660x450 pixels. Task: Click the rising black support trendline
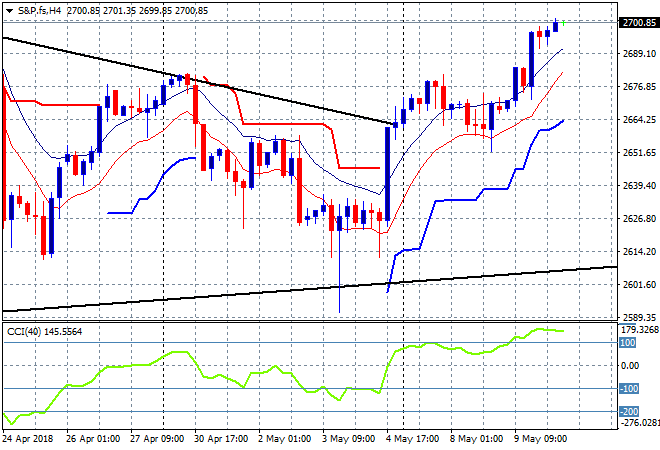[300, 290]
